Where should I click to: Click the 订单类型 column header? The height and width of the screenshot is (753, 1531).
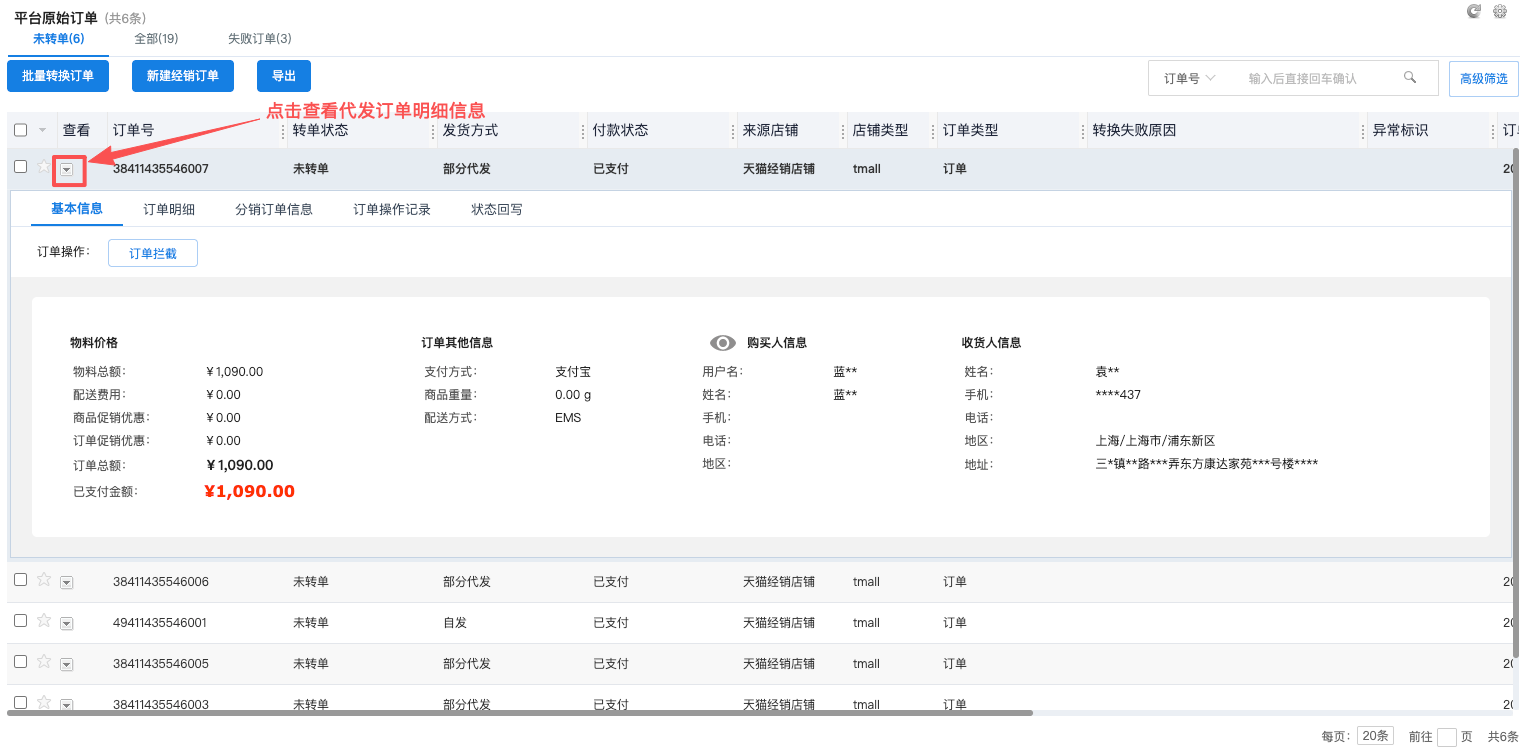click(x=970, y=130)
